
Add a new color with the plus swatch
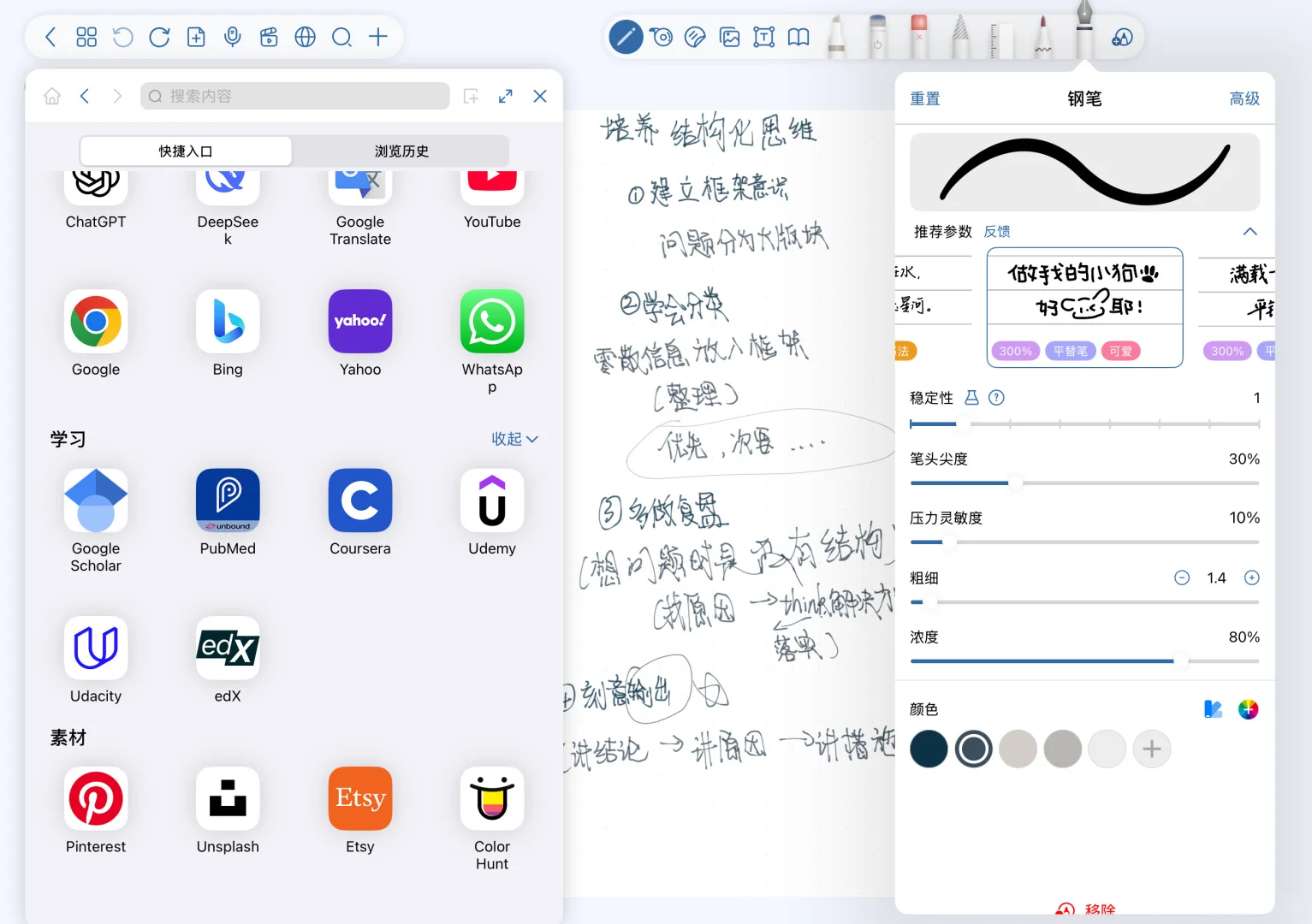1152,749
